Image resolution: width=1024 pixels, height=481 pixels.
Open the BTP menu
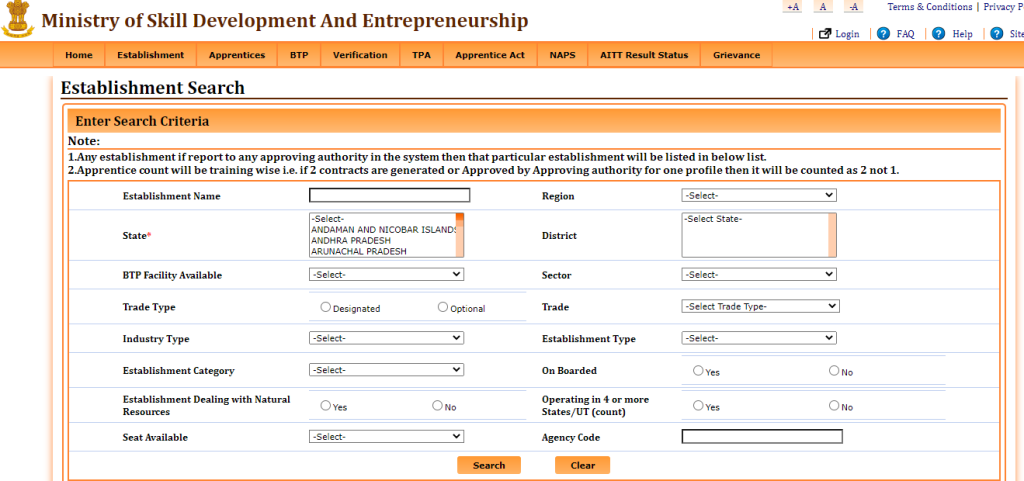tap(299, 55)
